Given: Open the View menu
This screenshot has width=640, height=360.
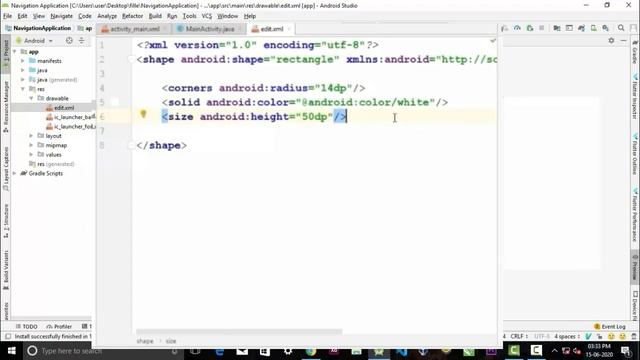Looking at the screenshot, I should 39,16.
